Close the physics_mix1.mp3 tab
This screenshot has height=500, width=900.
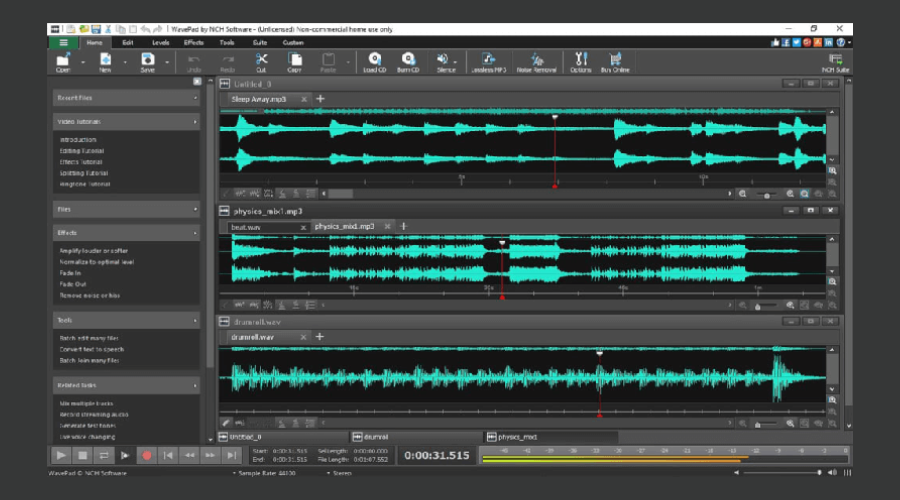(387, 227)
